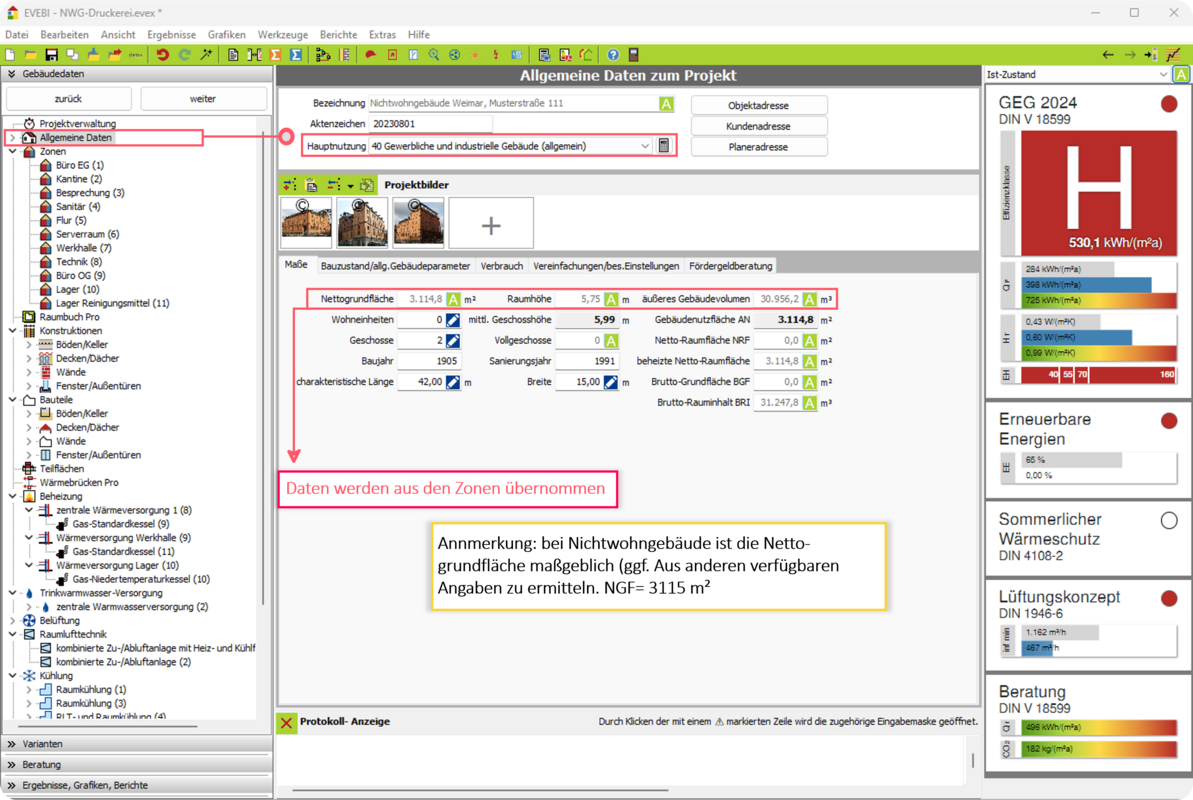Image resolution: width=1193 pixels, height=800 pixels.
Task: Click the calculator icon beside Hauptnutzung
Action: (x=662, y=146)
